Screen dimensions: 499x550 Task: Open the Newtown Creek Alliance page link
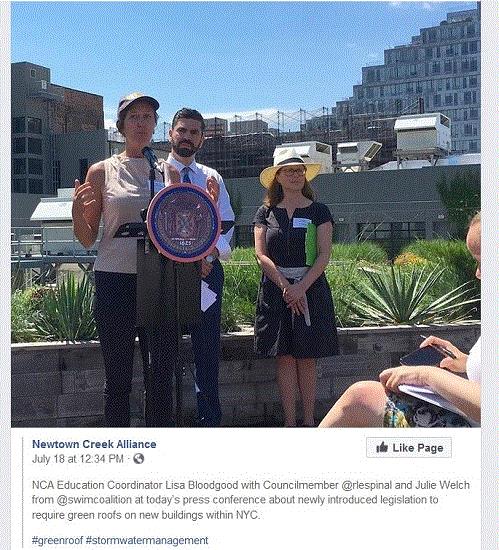click(94, 444)
